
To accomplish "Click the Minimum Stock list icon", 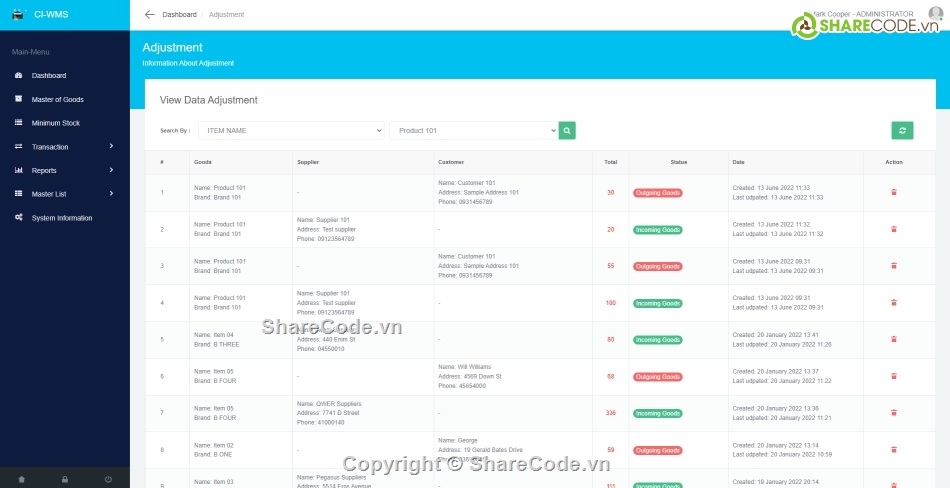I will (19, 122).
